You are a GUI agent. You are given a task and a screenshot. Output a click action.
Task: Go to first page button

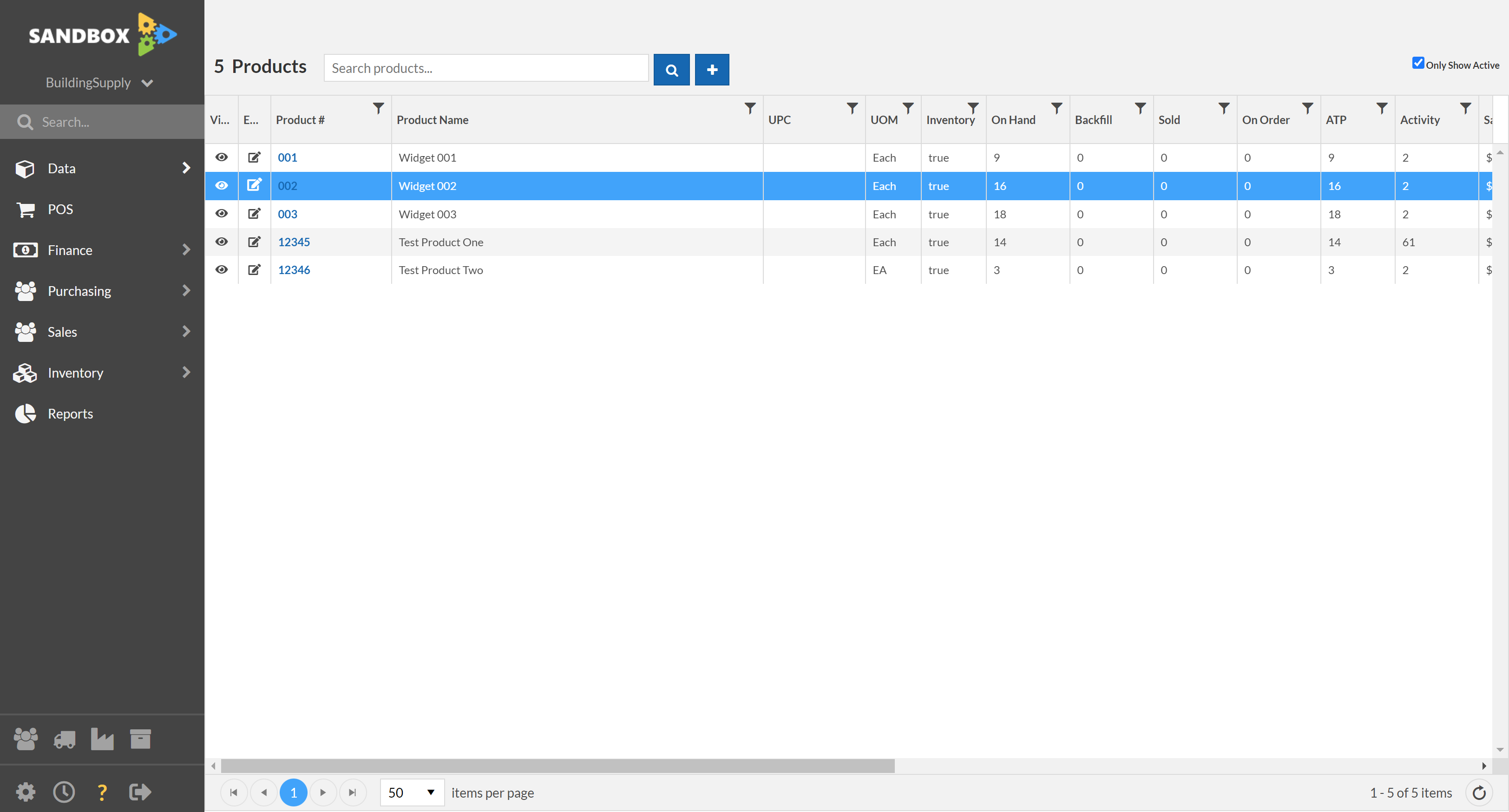tap(234, 792)
